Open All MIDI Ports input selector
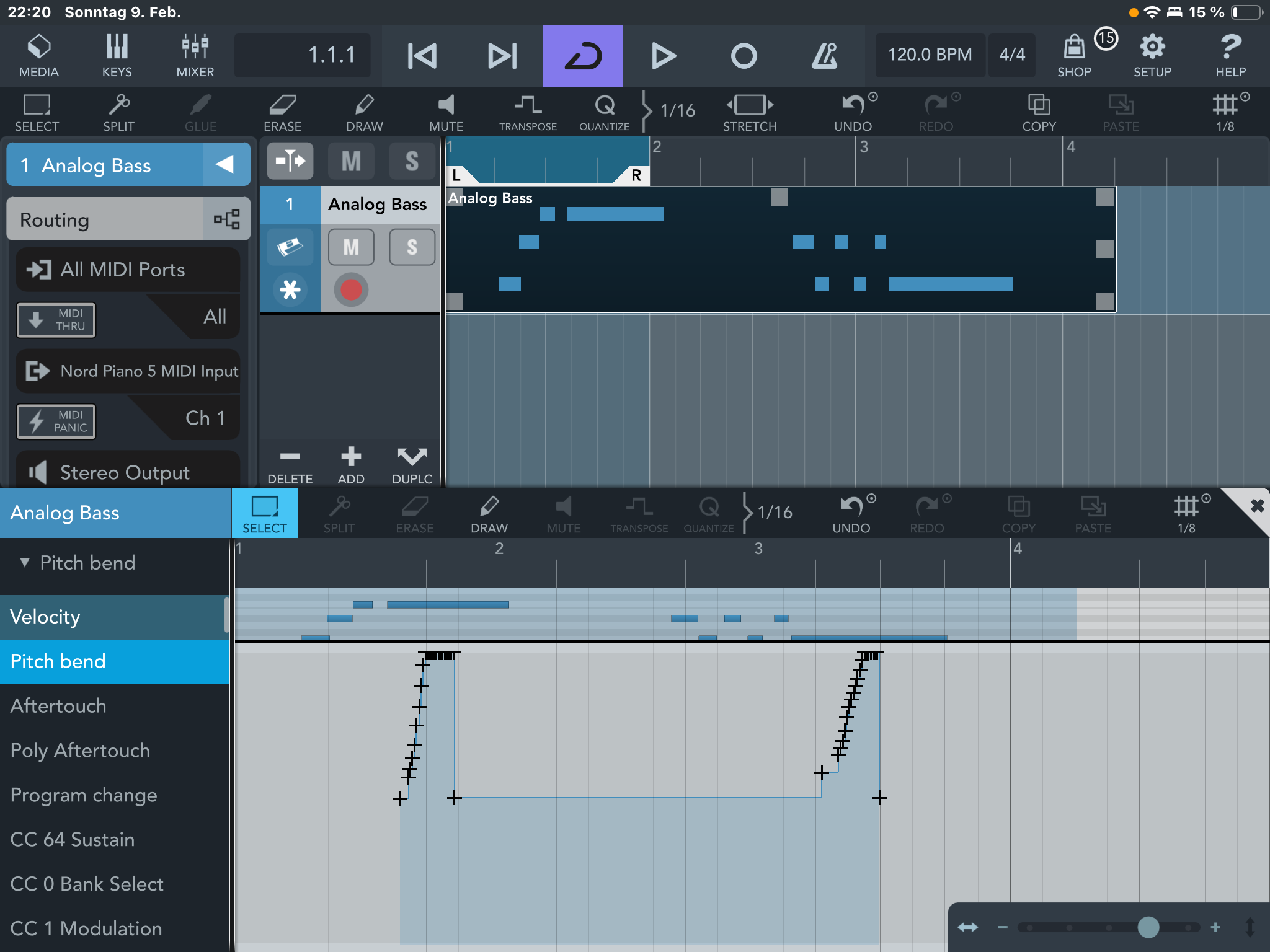This screenshot has width=1270, height=952. [x=128, y=270]
